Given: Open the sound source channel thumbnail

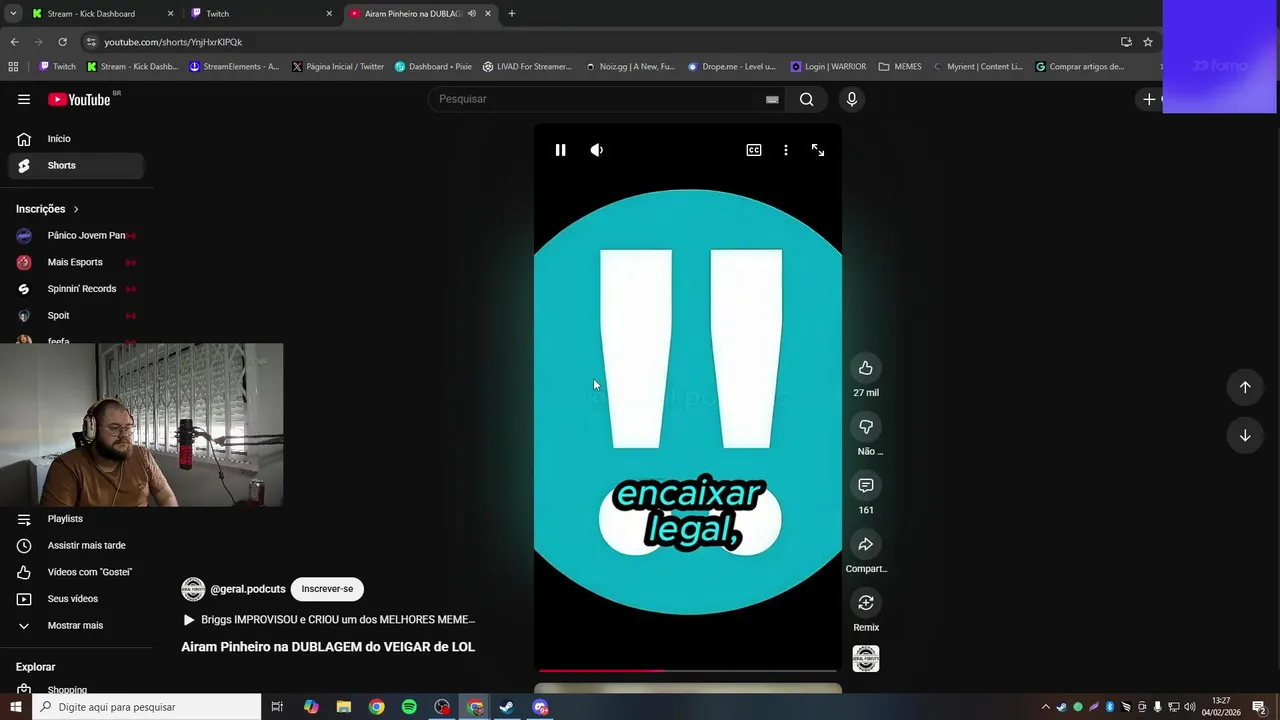Looking at the screenshot, I should [x=866, y=659].
